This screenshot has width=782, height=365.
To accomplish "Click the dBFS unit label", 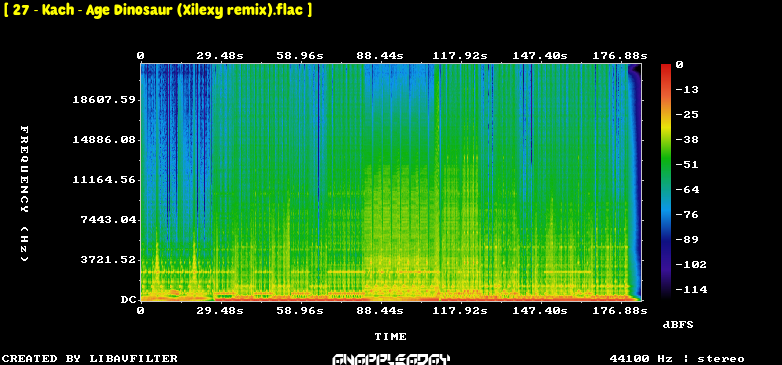I will pyautogui.click(x=678, y=325).
